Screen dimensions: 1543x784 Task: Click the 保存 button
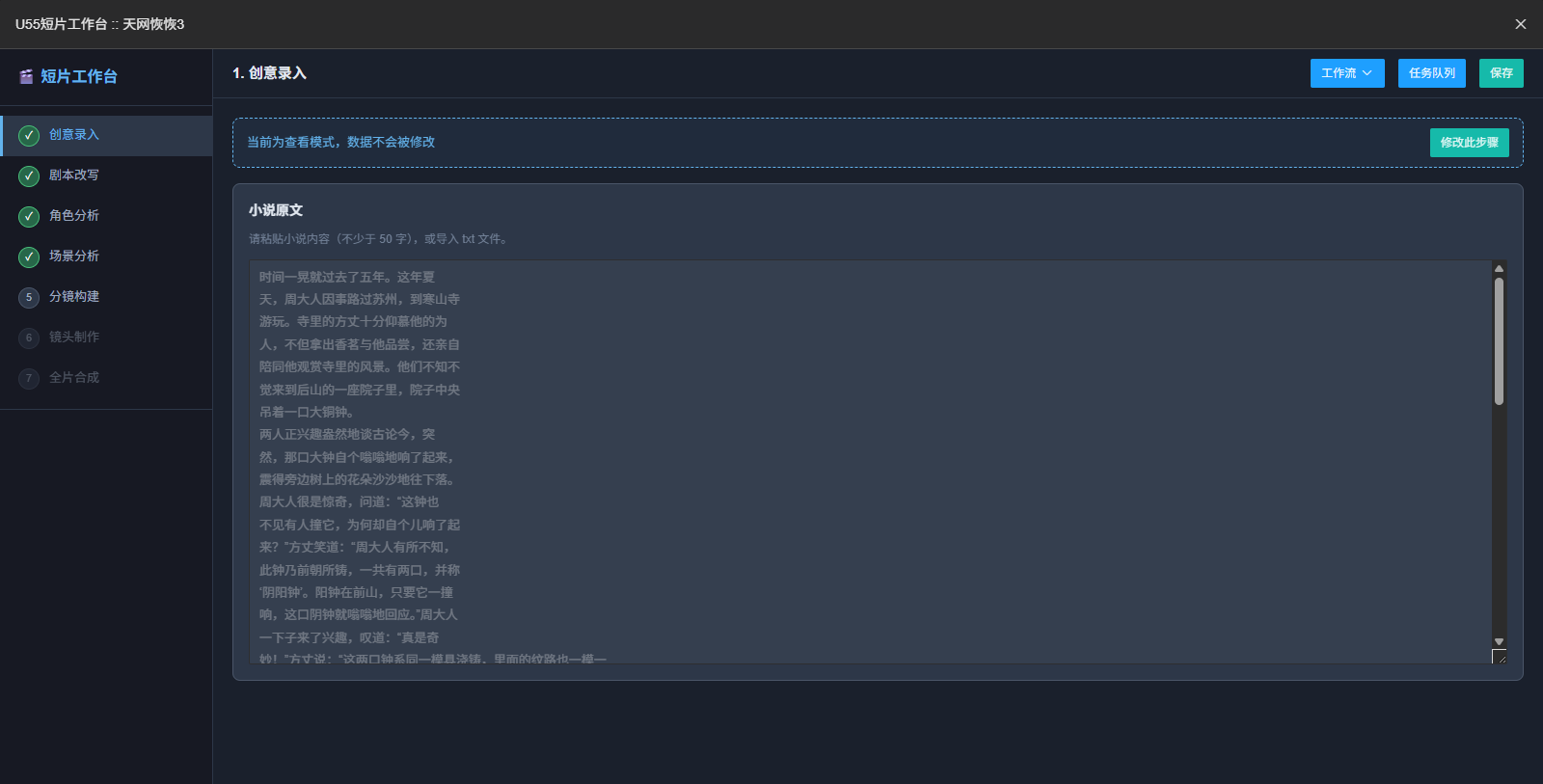click(1502, 73)
